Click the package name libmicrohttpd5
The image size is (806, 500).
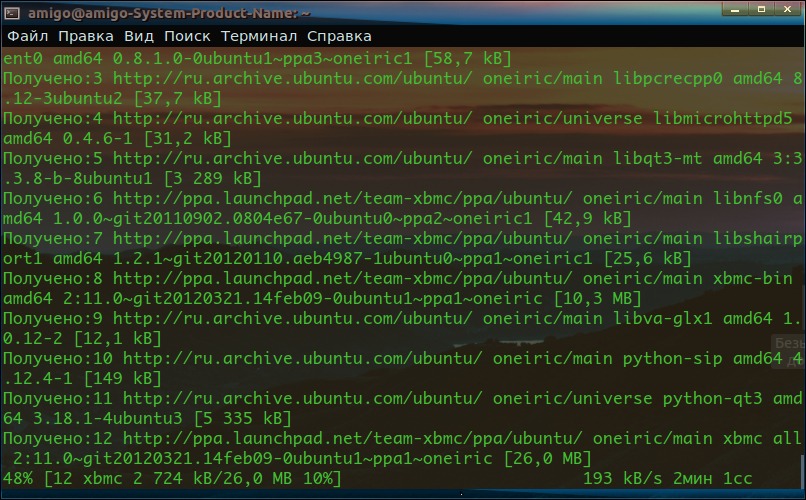coord(723,118)
